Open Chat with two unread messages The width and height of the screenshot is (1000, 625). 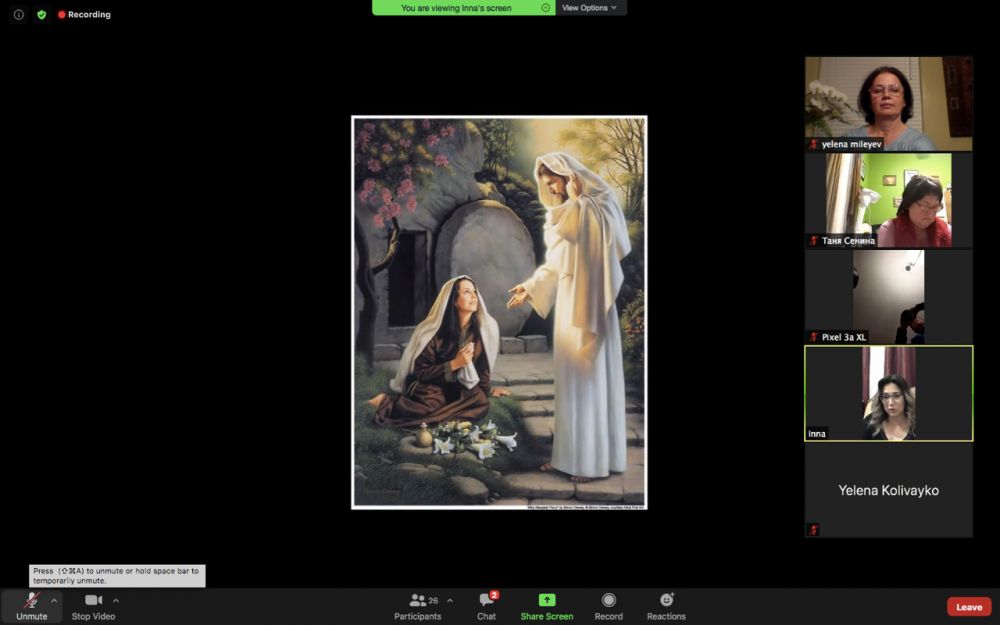point(487,607)
